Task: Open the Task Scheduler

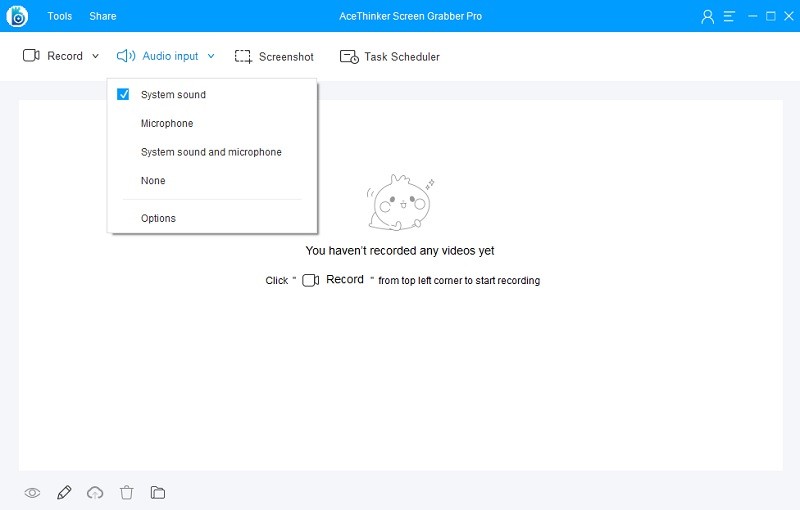Action: [x=390, y=57]
